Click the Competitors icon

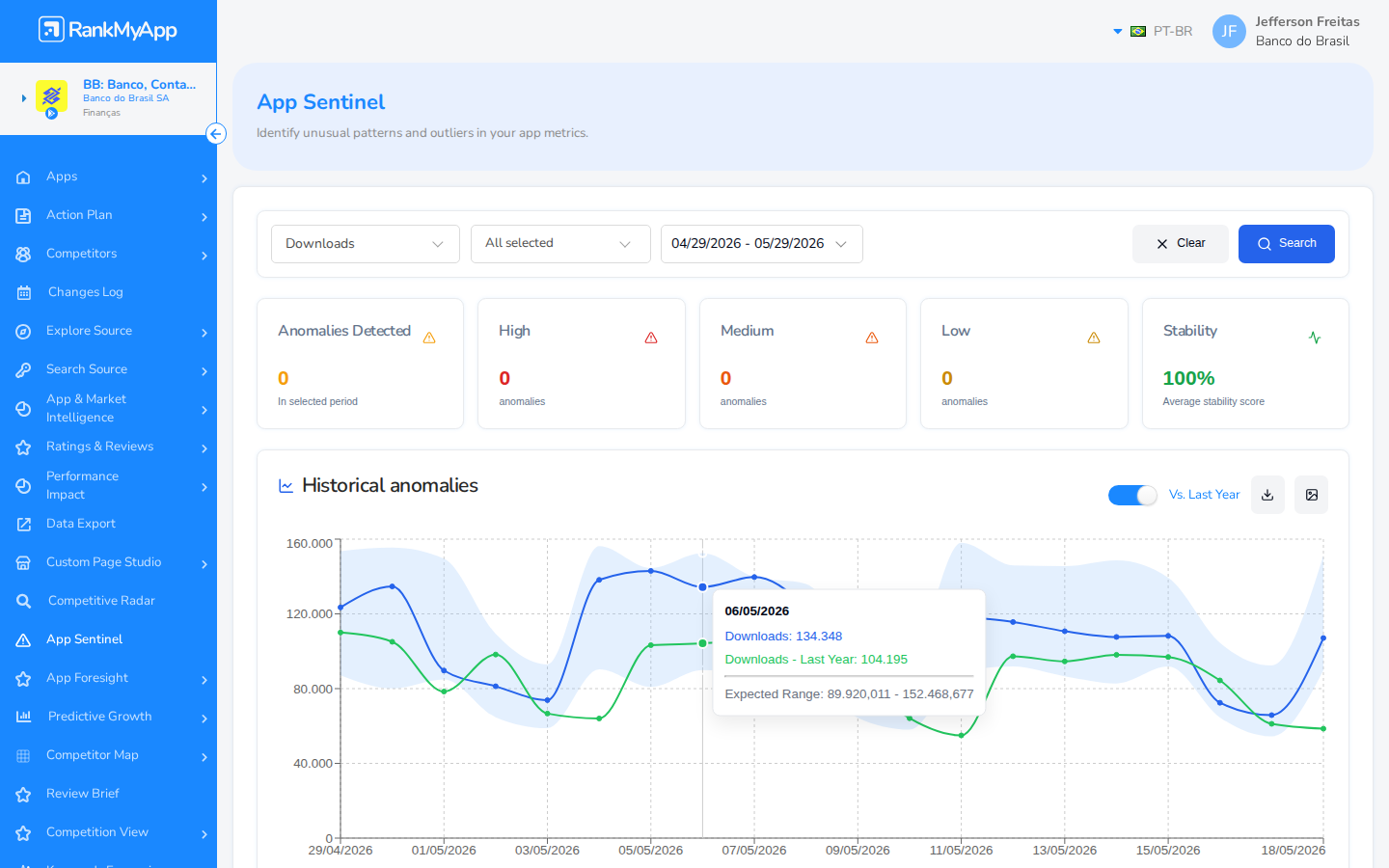click(x=23, y=255)
